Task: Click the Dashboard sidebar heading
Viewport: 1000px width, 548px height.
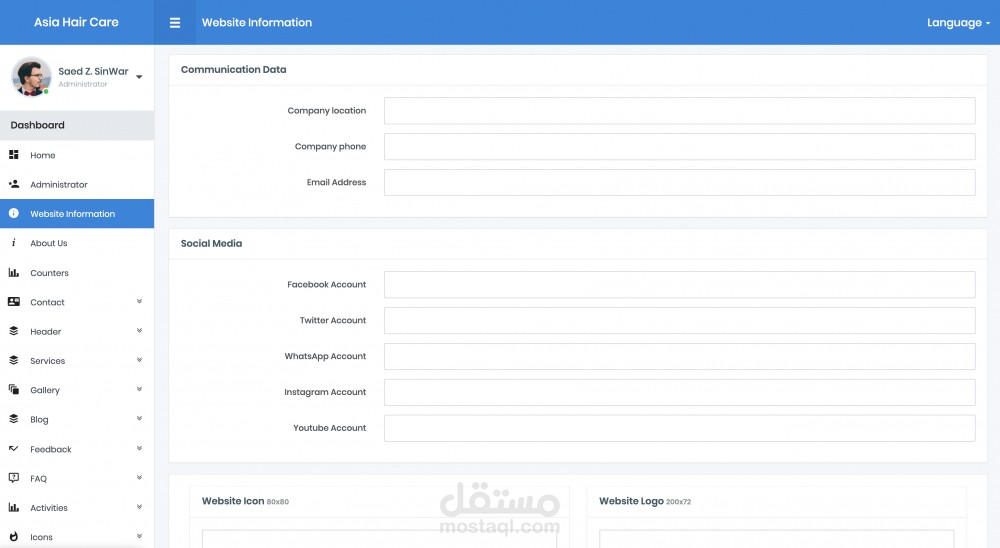Action: (38, 125)
